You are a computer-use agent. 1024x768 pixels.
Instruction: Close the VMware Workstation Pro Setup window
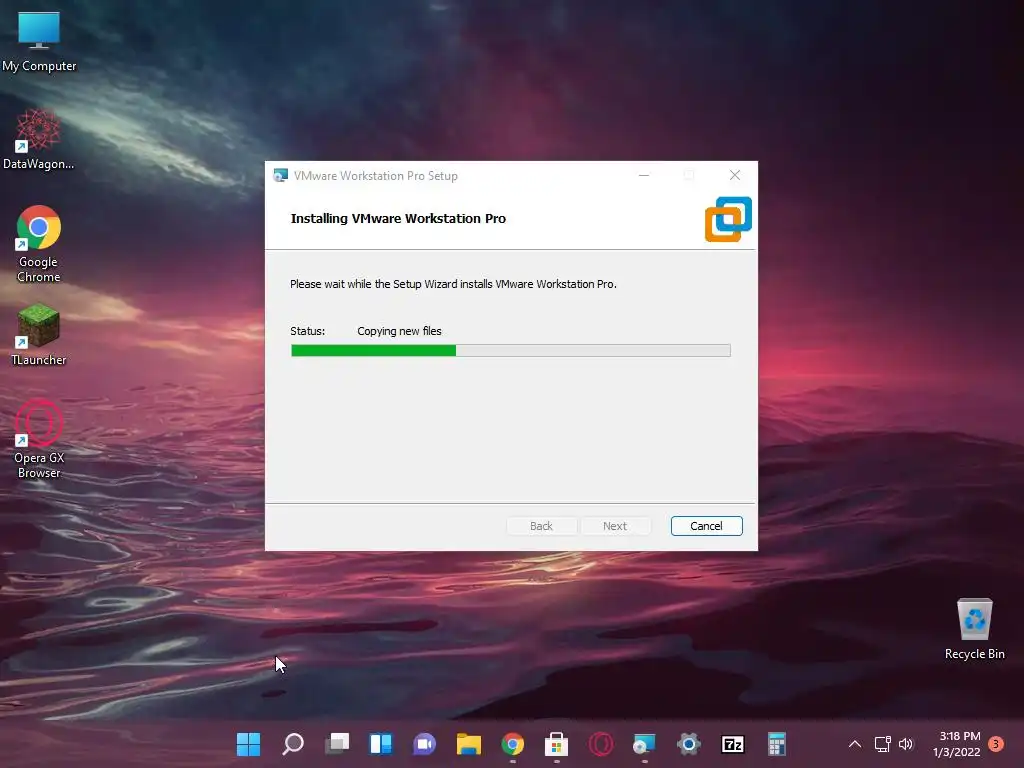735,175
